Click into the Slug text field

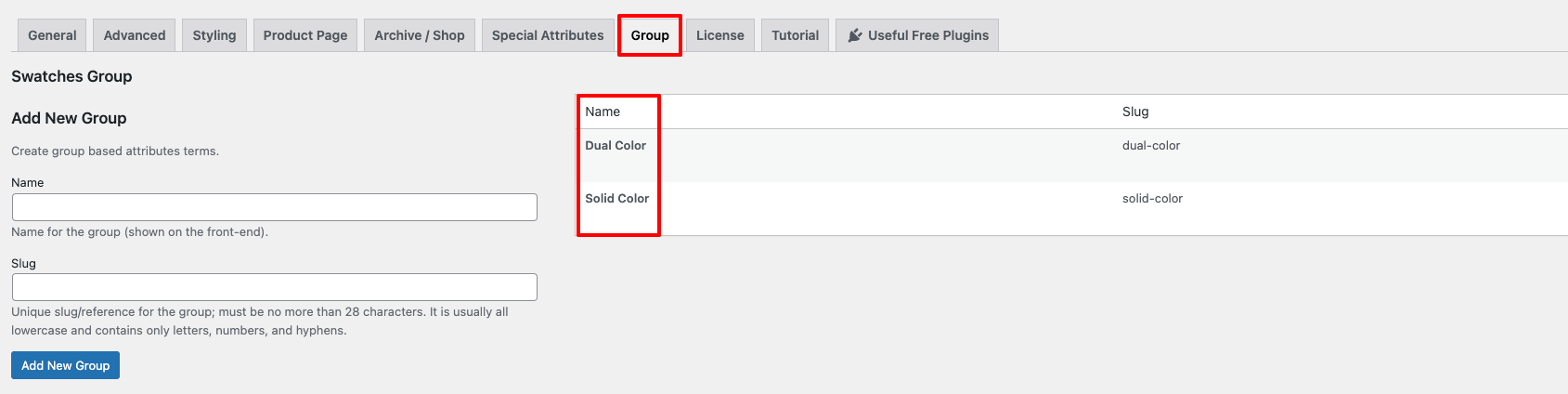[275, 287]
